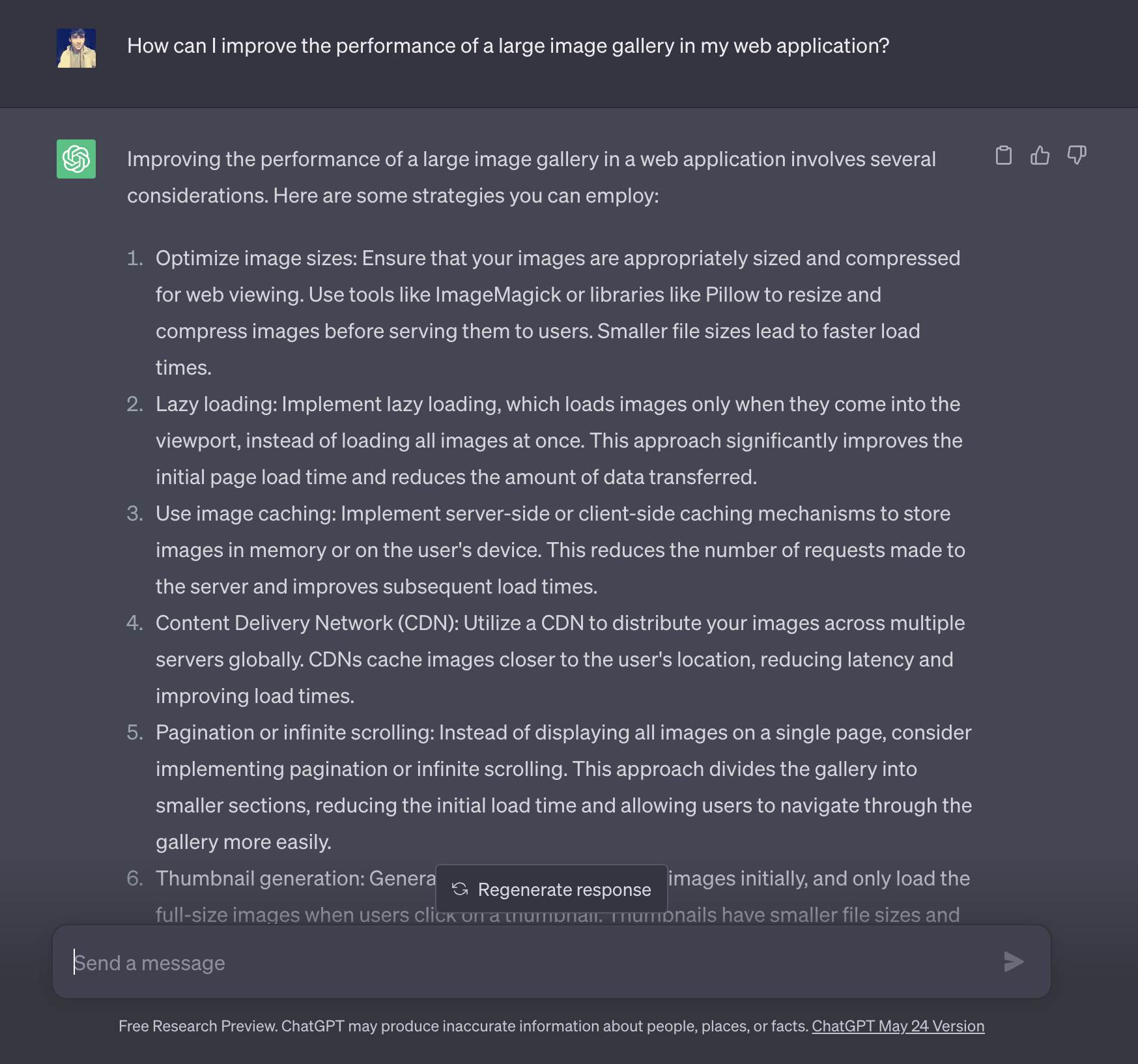Click the thumbs up icon
Screen dimensions: 1138x1064
coord(1040,156)
